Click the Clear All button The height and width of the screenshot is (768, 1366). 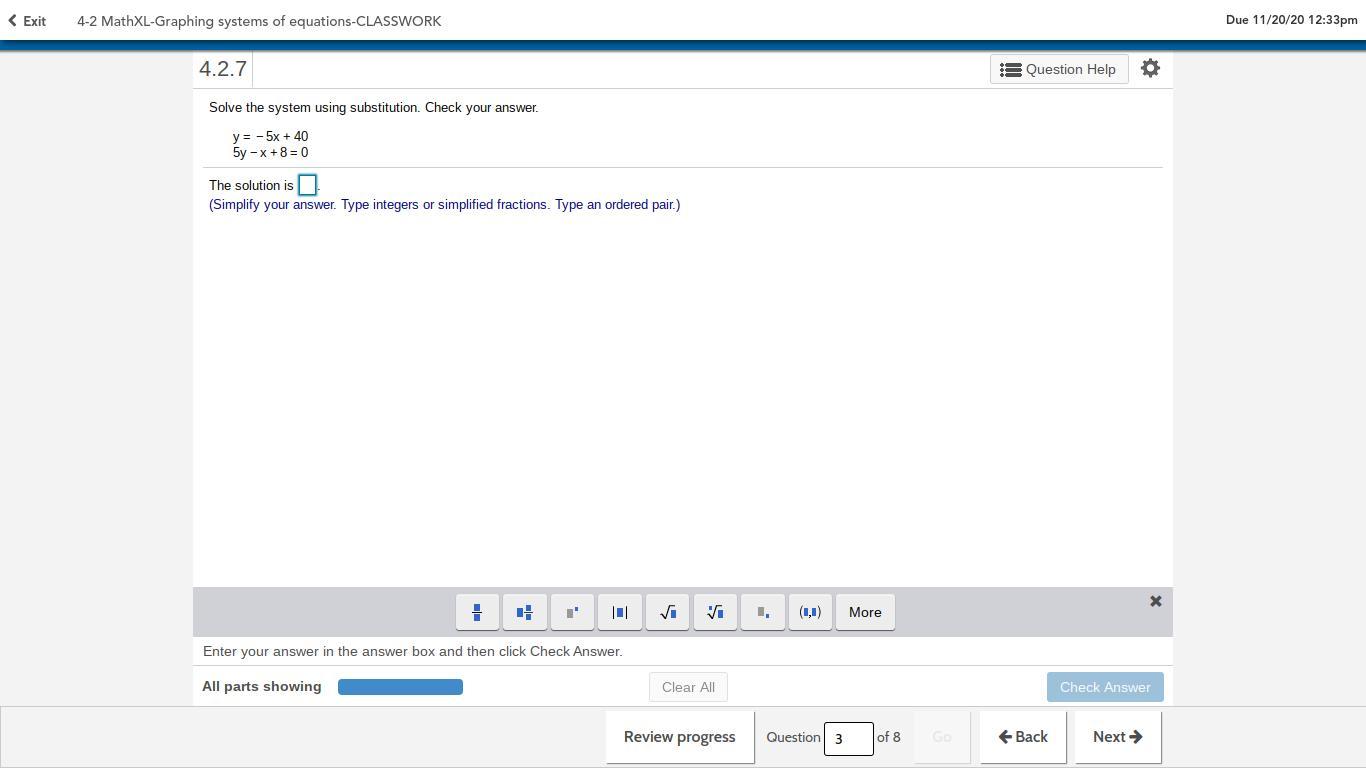tap(688, 687)
